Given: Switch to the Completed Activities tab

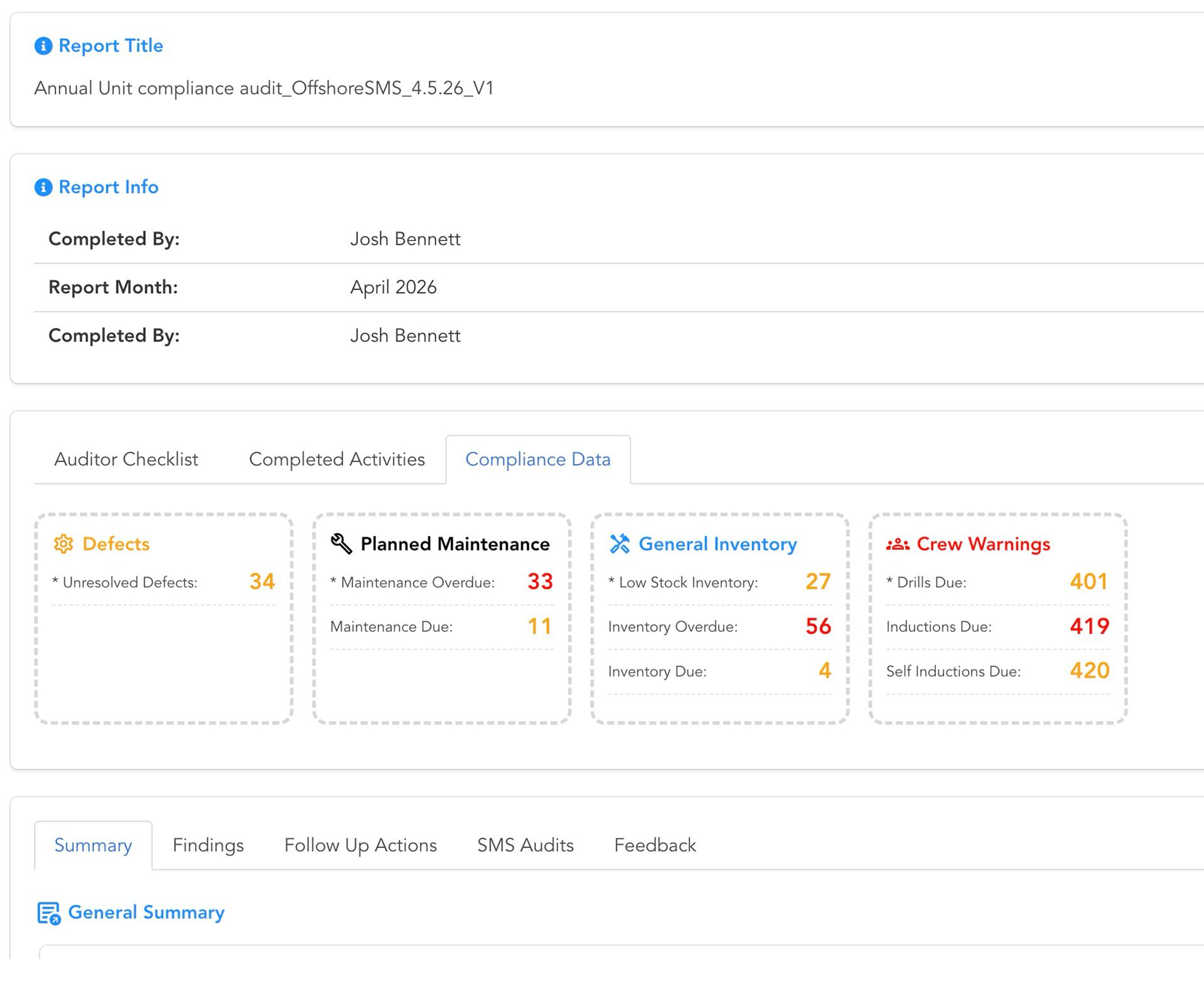Looking at the screenshot, I should [x=337, y=459].
